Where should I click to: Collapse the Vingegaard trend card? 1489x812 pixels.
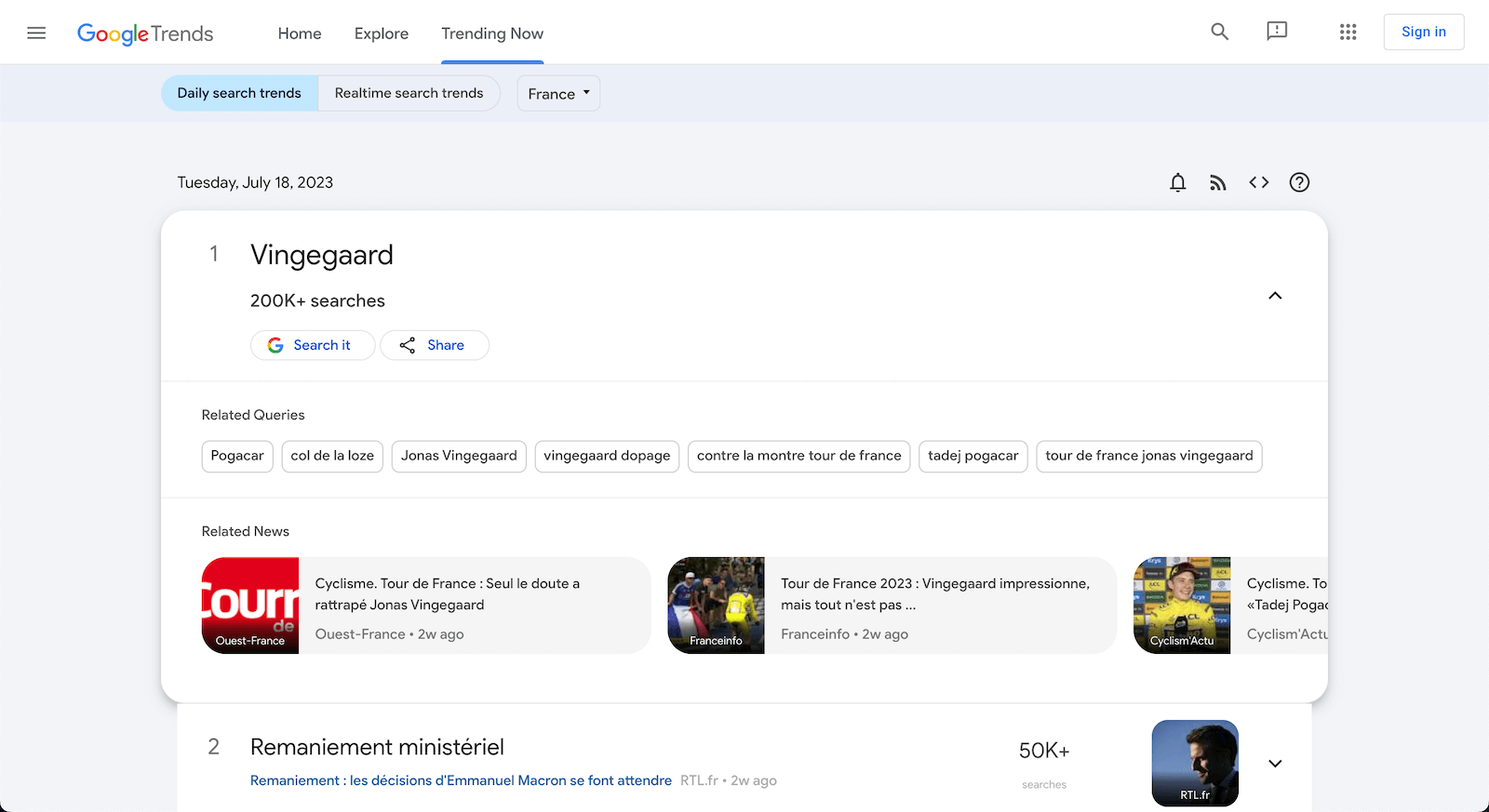(1275, 296)
